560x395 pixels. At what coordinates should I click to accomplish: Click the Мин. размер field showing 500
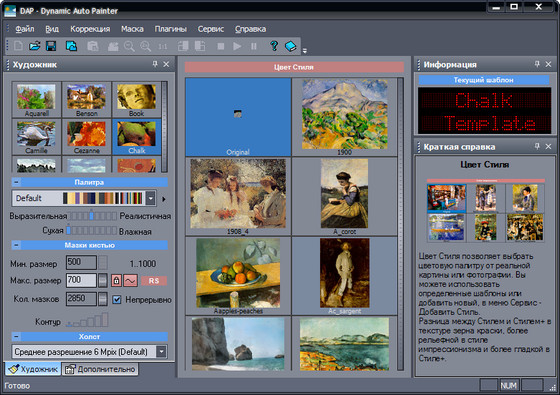coord(81,262)
